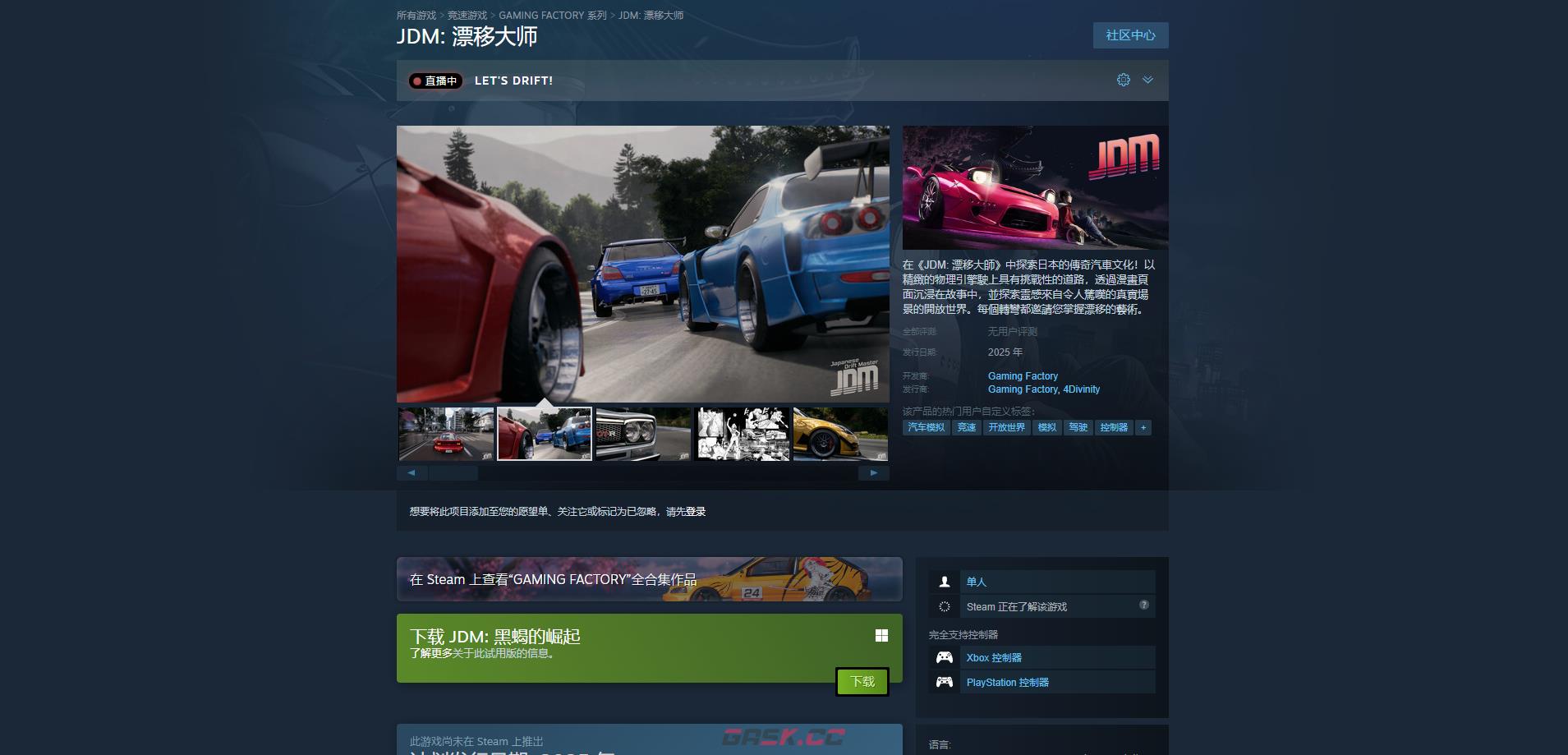Click the screenshot strip right arrow
This screenshot has height=755, width=1568.
pos(874,473)
